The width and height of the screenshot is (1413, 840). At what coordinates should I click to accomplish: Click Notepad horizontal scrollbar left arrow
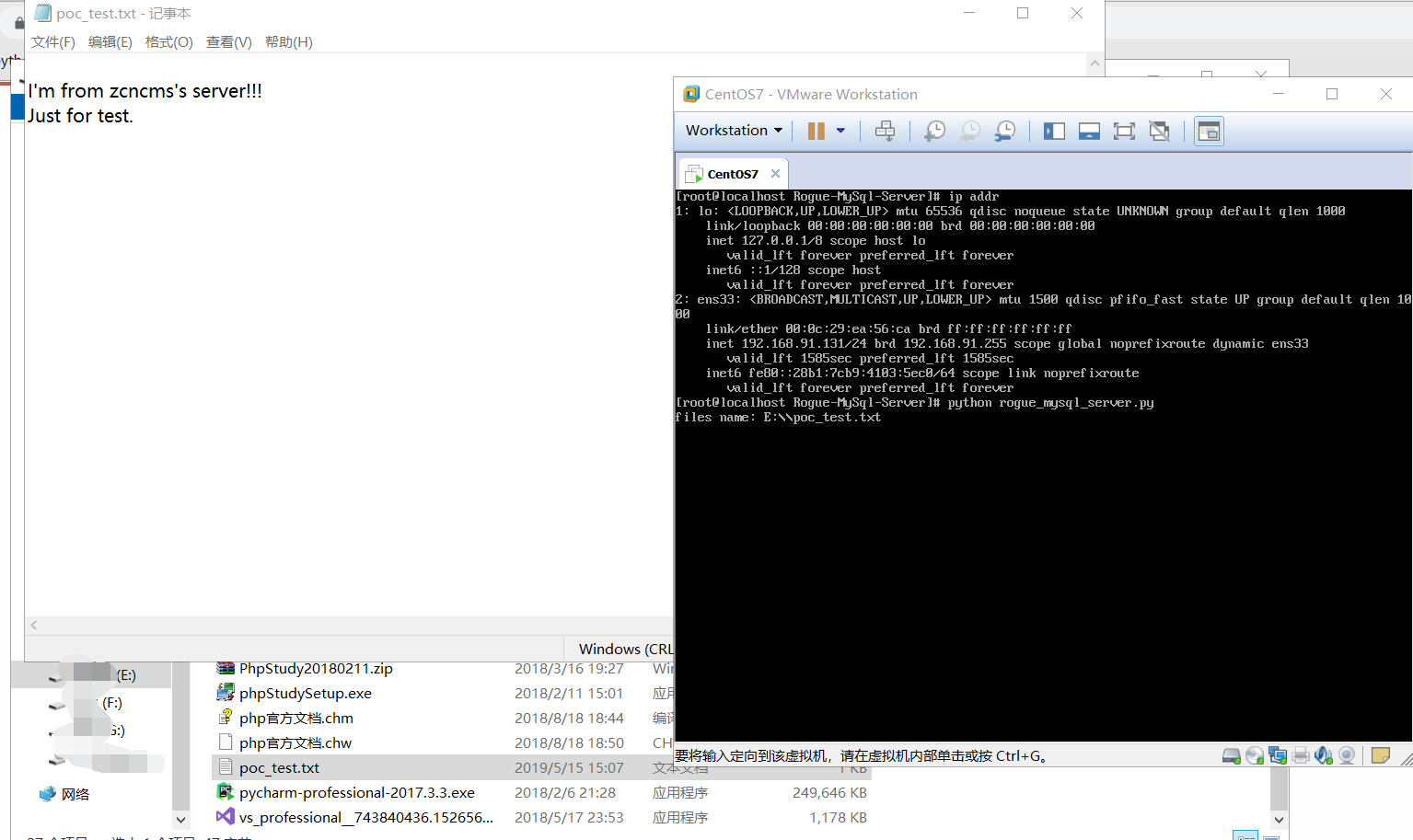click(34, 626)
